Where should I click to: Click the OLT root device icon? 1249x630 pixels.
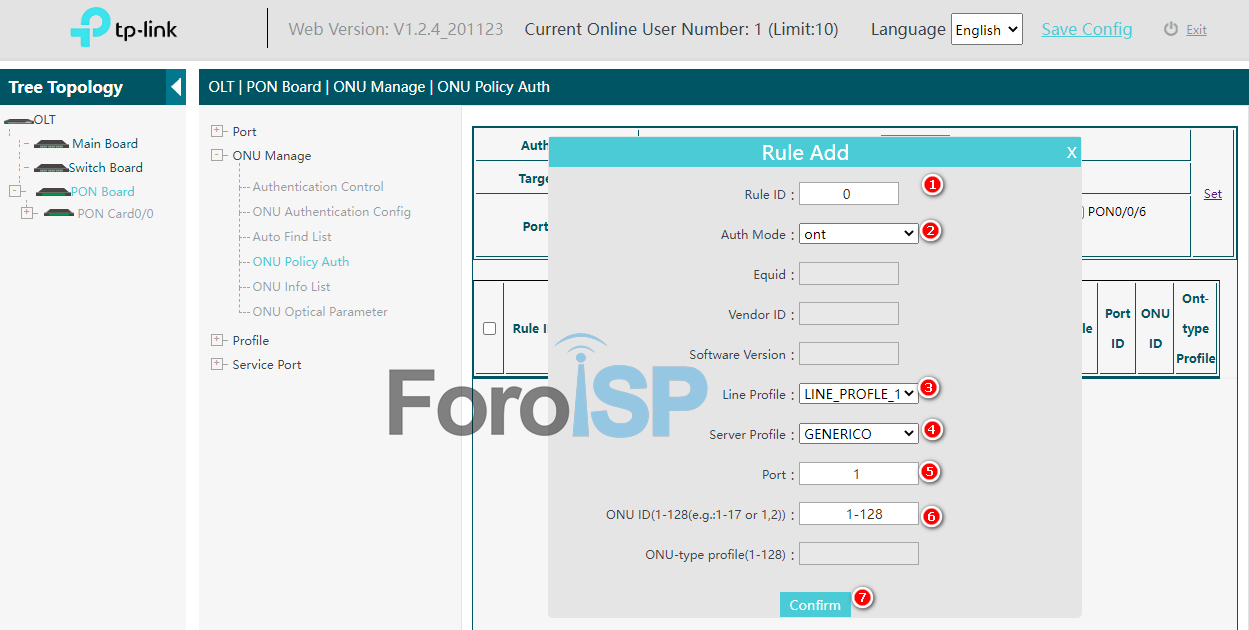[x=18, y=120]
